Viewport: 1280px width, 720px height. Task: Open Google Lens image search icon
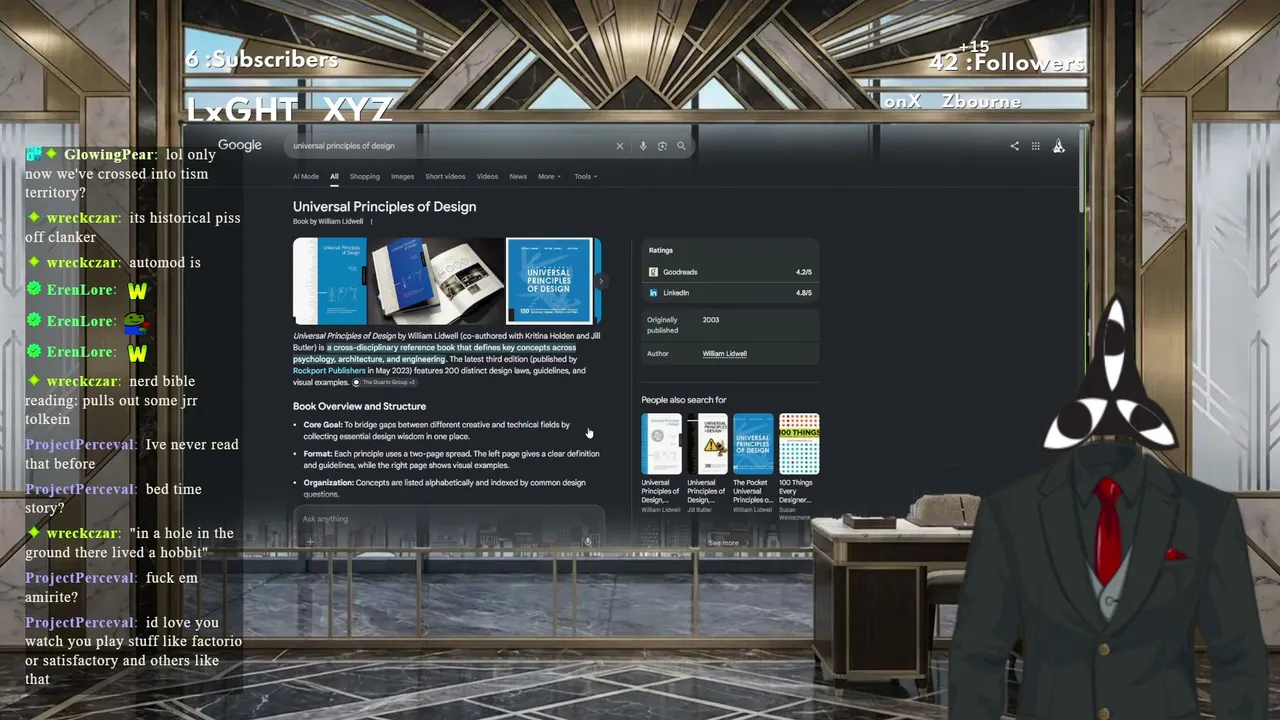pos(662,146)
